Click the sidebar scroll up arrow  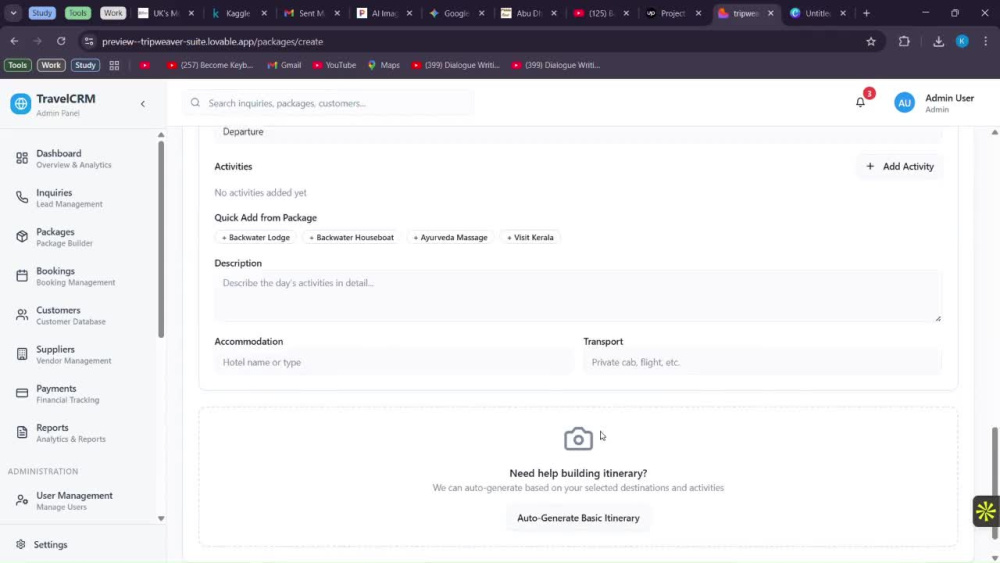161,135
